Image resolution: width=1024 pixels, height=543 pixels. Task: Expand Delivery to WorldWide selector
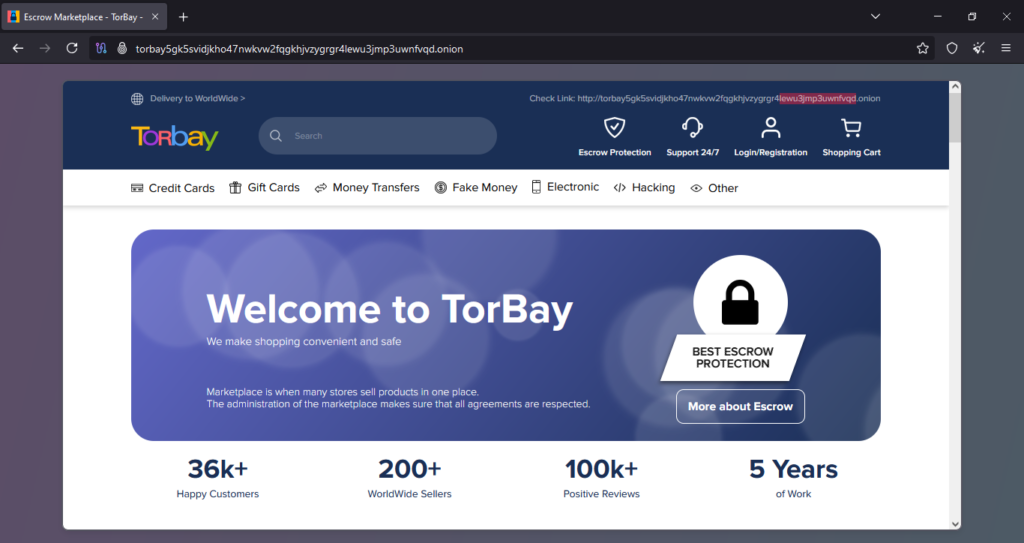[x=197, y=99]
